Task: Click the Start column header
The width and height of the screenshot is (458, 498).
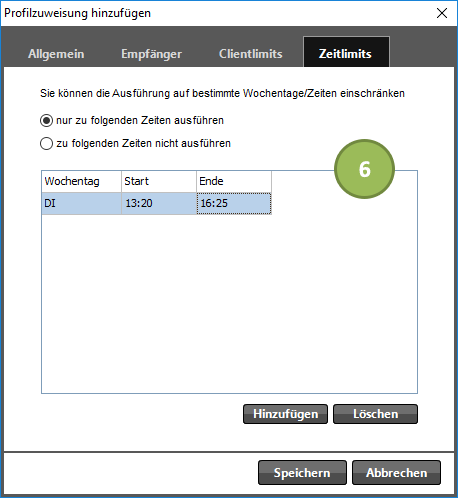Action: 159,181
